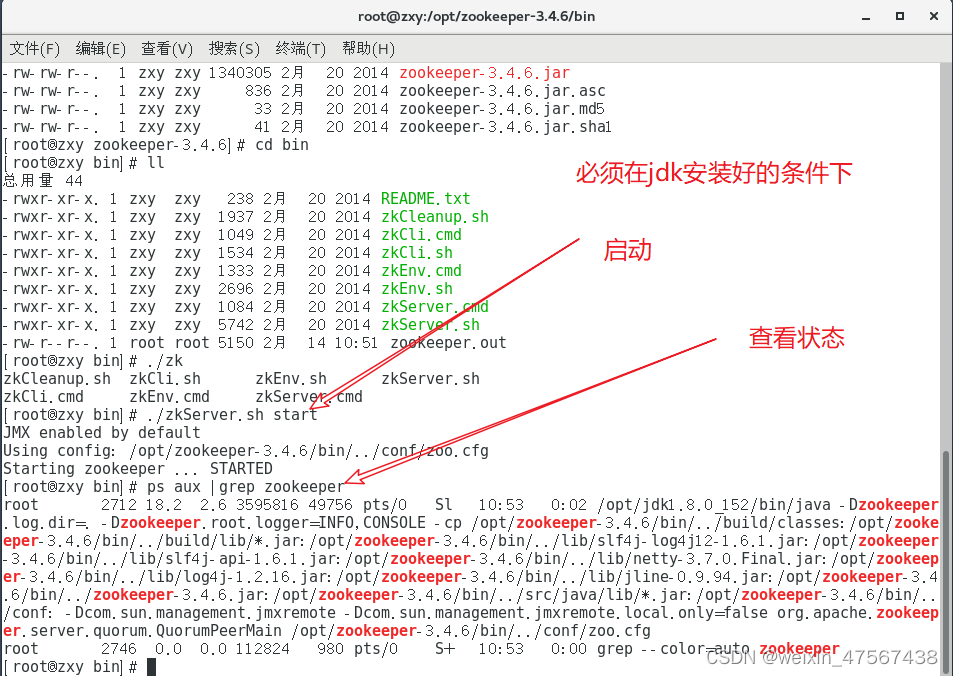
Task: Click 'JMX enabled by default' output line
Action: (x=101, y=433)
